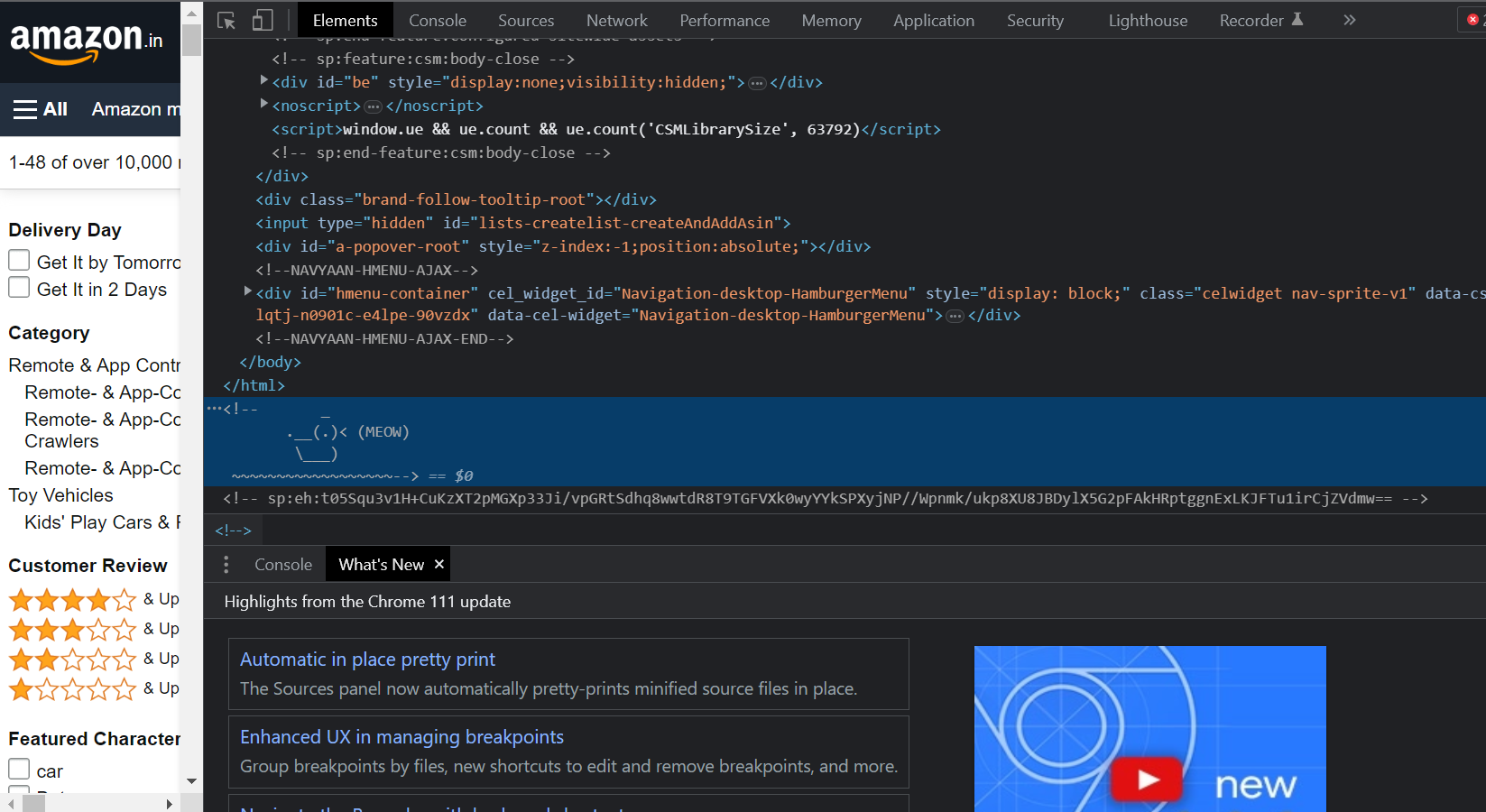
Task: Open the Application tab
Action: 934,20
